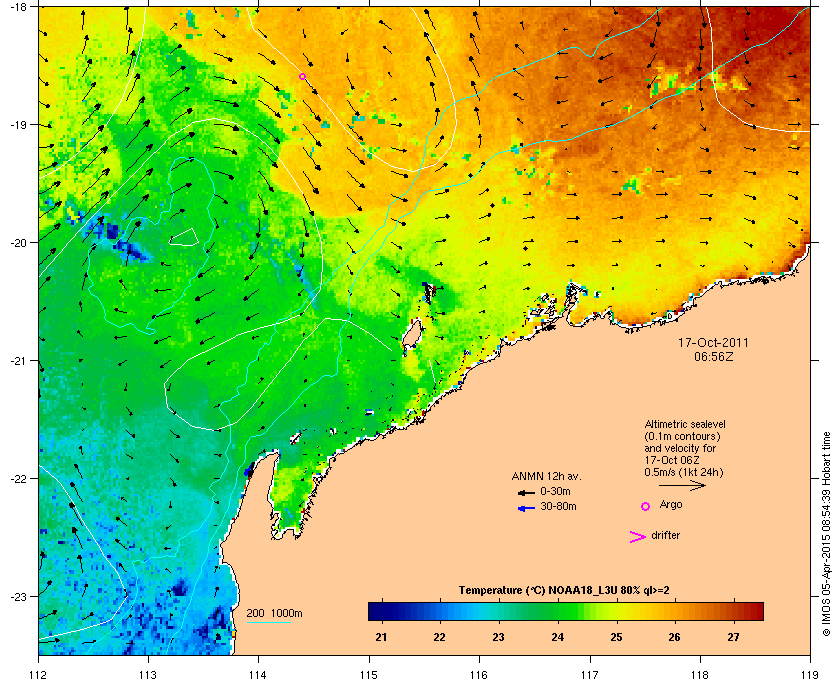Click the temperature colorbar at 24°C
This screenshot has height=680, width=840.
tap(558, 611)
